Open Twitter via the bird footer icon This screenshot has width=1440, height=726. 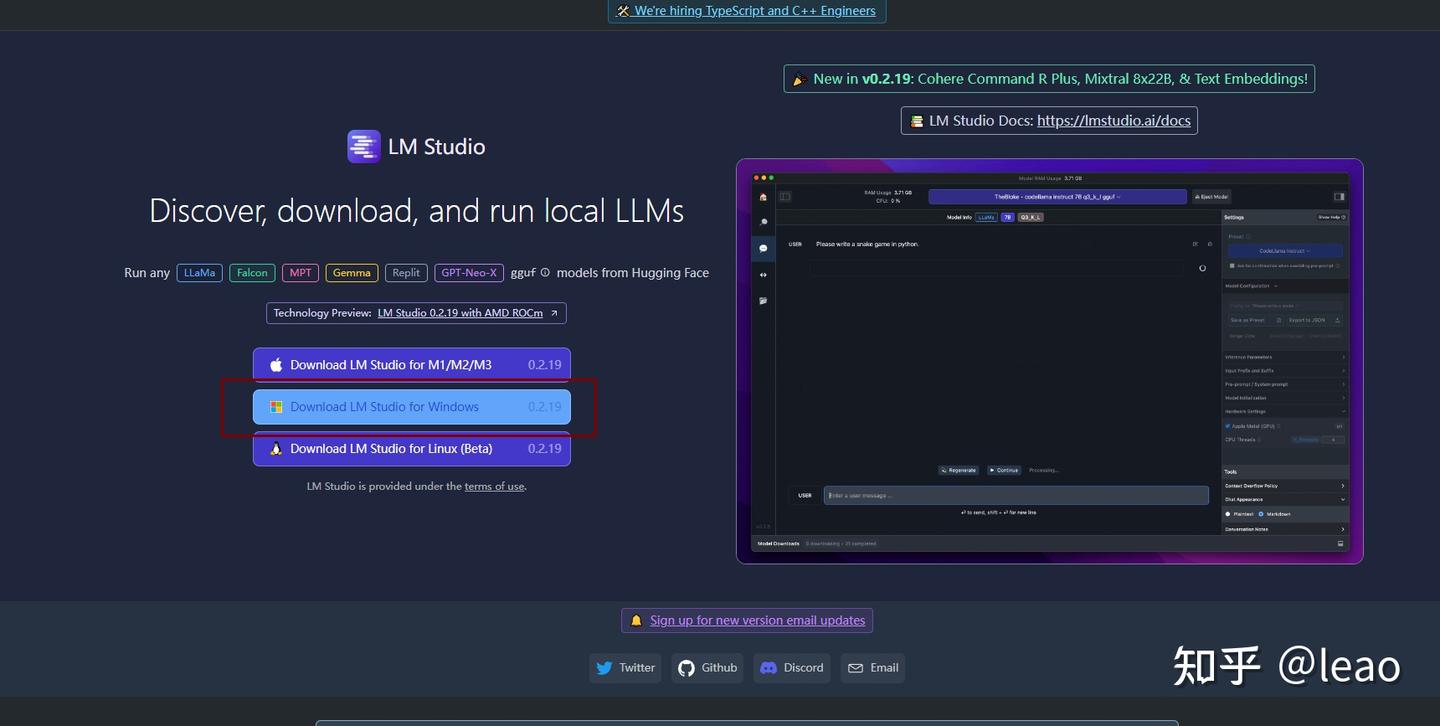(x=605, y=667)
